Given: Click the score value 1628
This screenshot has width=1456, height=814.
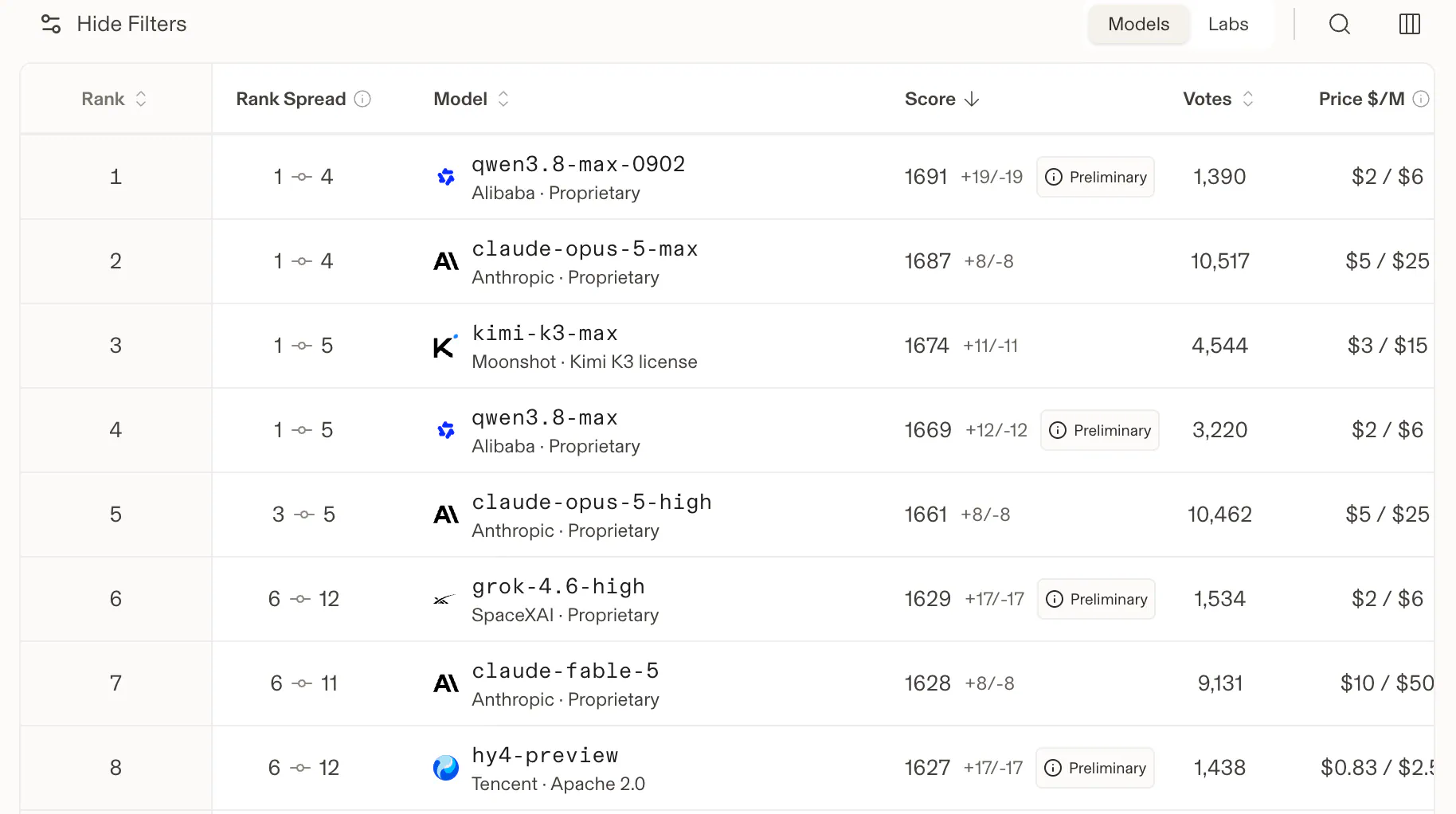Looking at the screenshot, I should [x=927, y=683].
